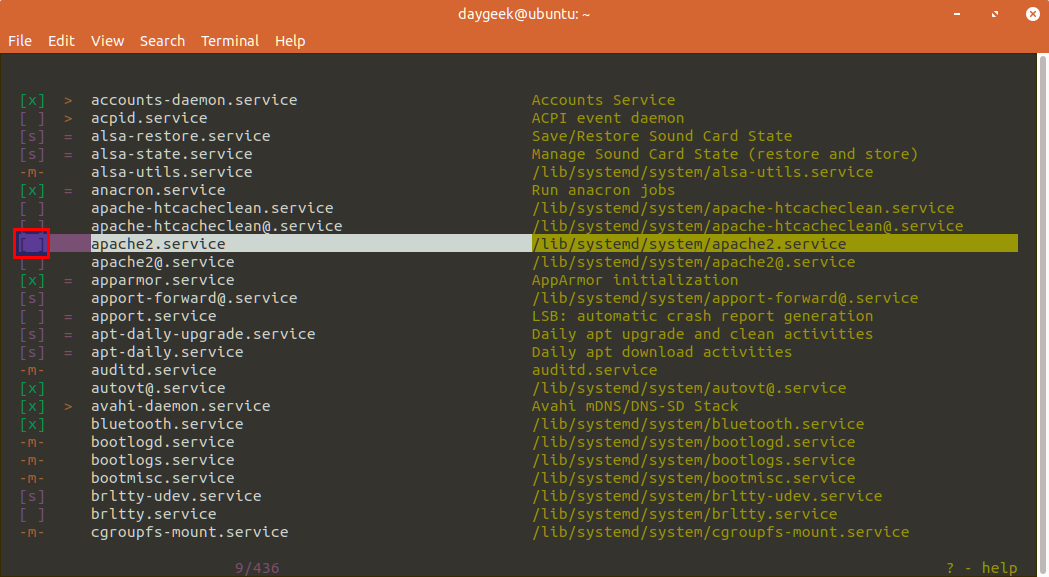Click the equals status symbol beside apparmor.service
Viewport: 1049px width, 577px height.
(68, 280)
